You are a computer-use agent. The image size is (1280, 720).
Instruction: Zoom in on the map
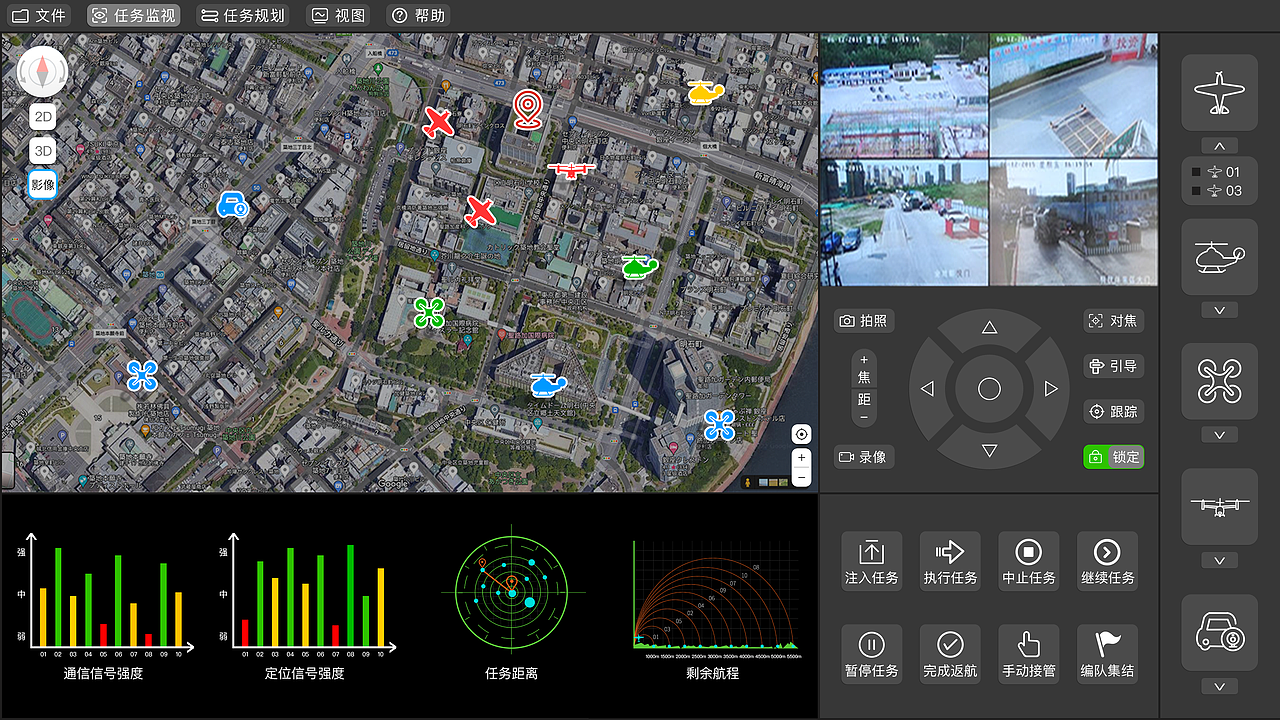point(801,457)
